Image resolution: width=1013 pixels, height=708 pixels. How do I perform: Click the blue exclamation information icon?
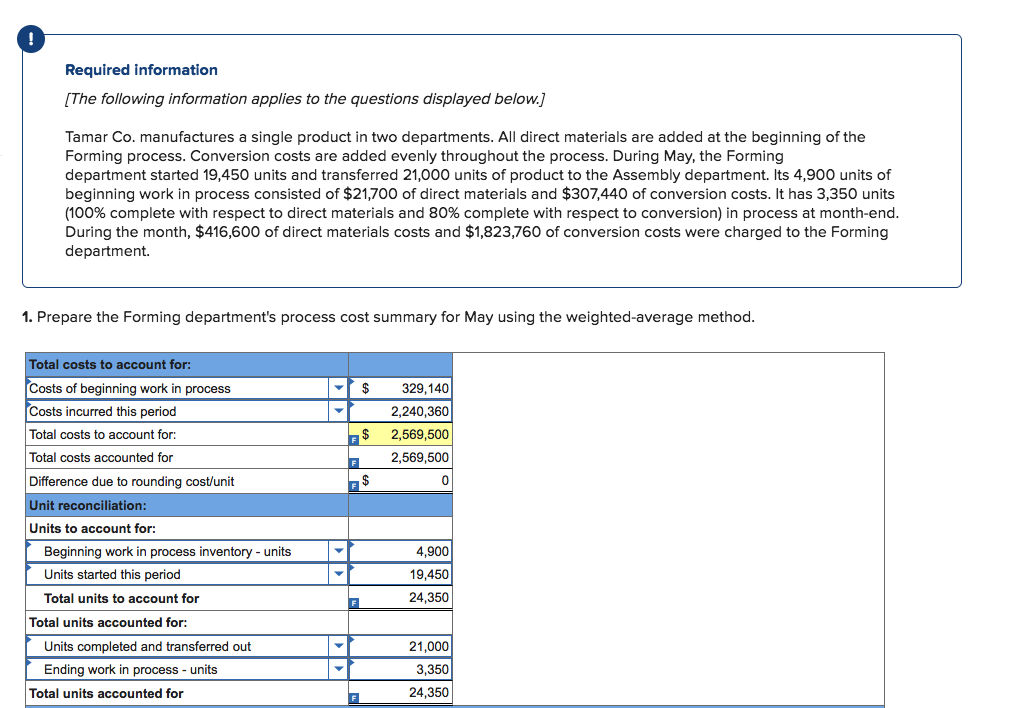click(30, 39)
